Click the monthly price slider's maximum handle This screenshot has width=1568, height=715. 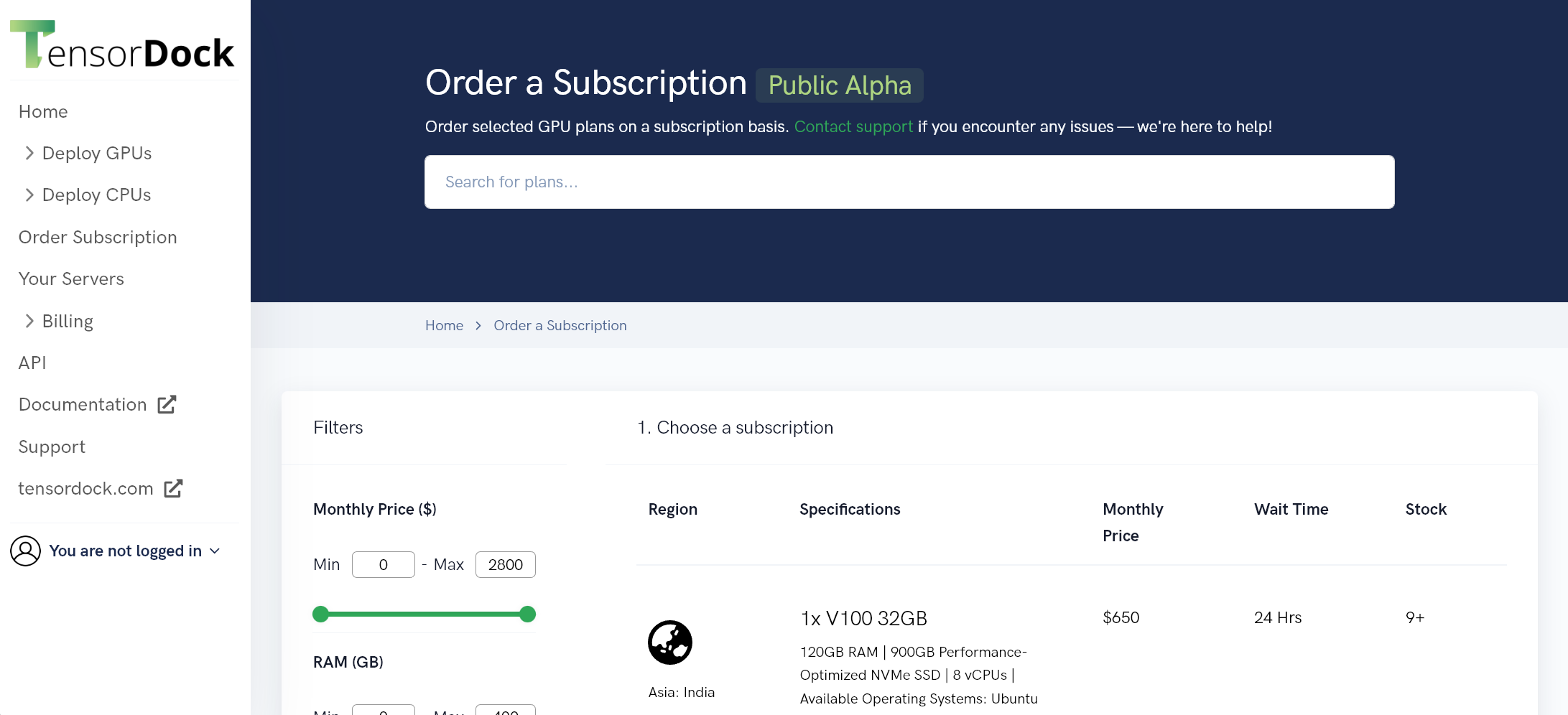pyautogui.click(x=528, y=614)
